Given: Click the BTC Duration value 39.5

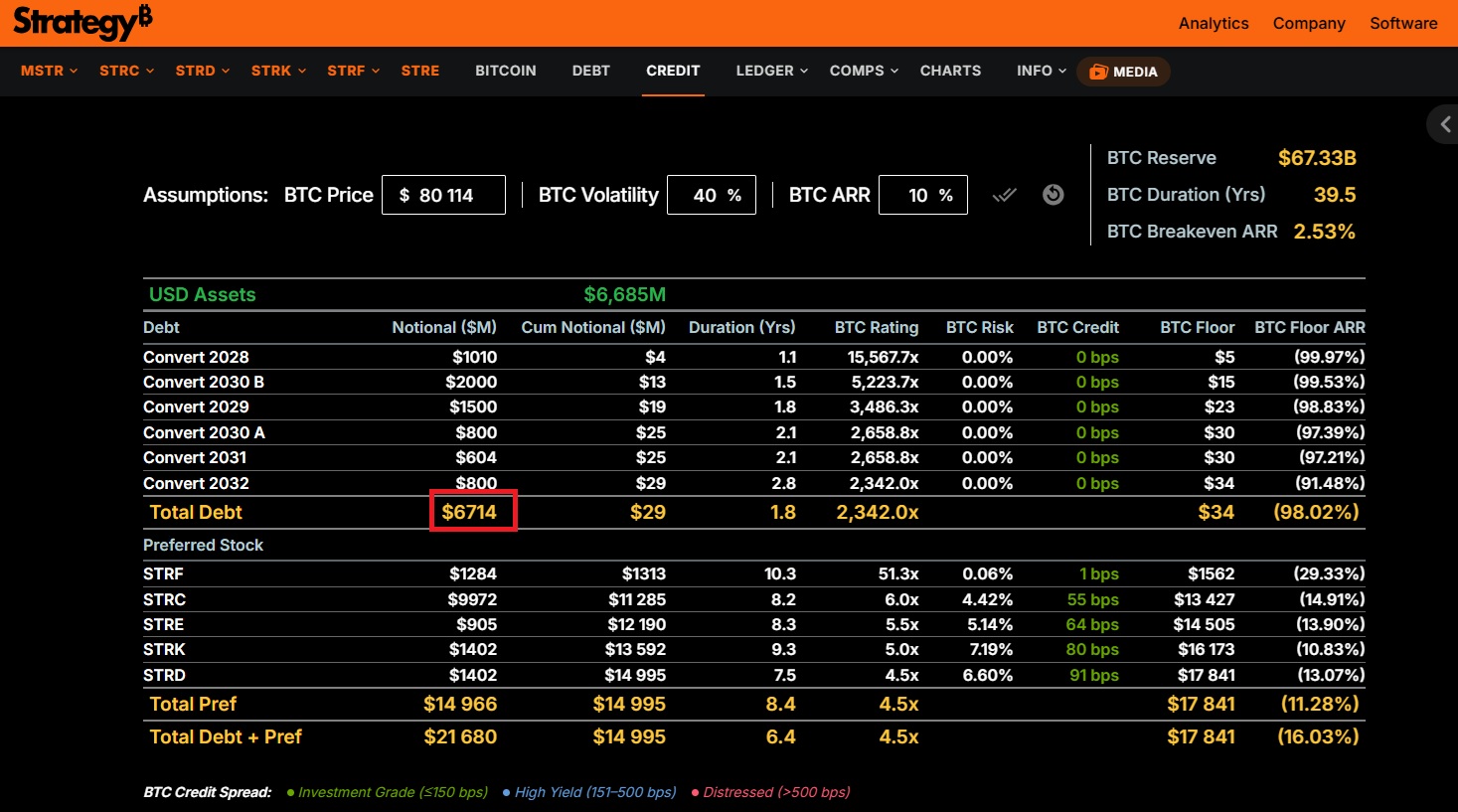Looking at the screenshot, I should tap(1335, 195).
